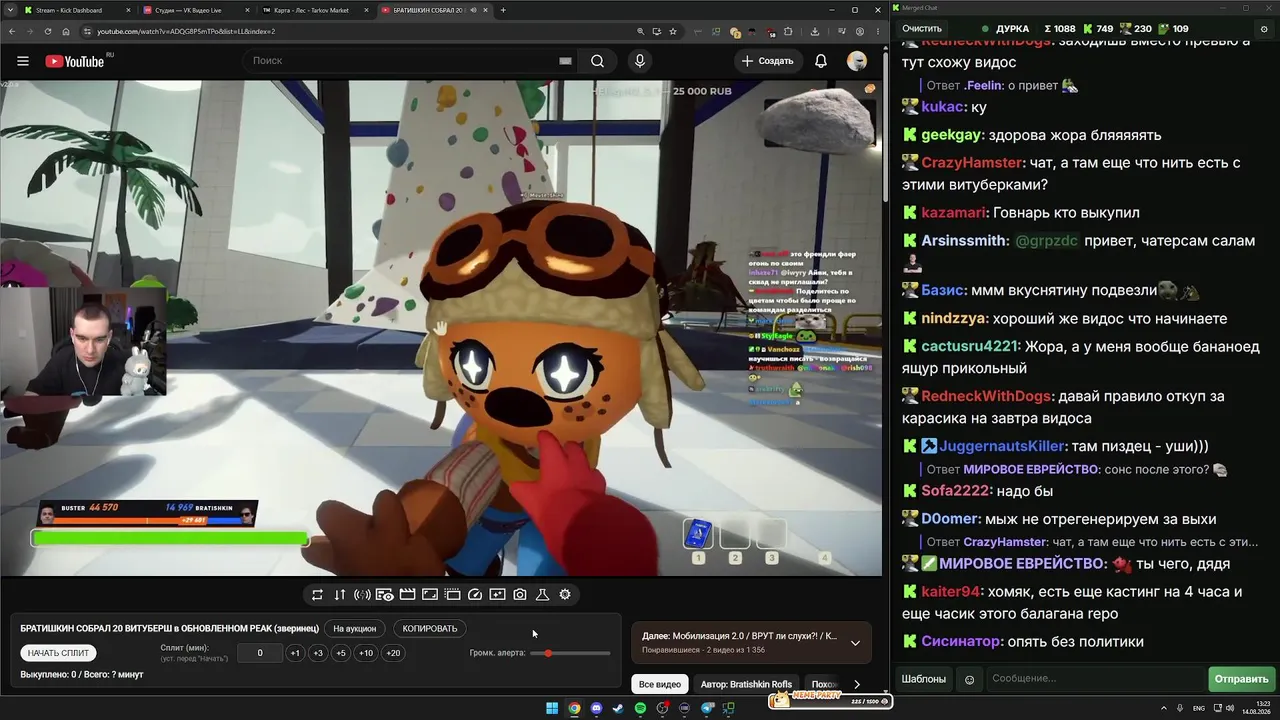Click the Chrome icon in the taskbar

click(574, 709)
